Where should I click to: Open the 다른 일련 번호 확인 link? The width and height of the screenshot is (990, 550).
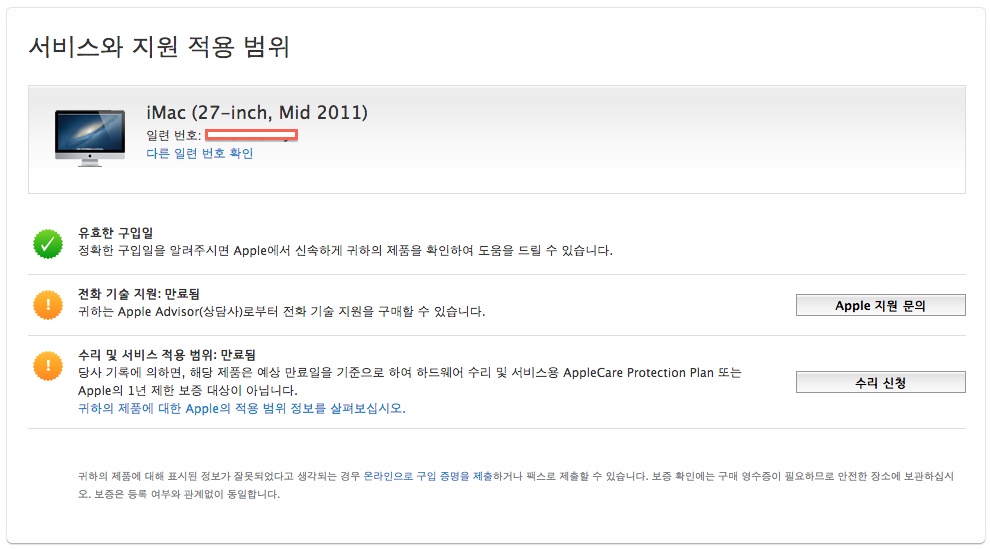pyautogui.click(x=199, y=154)
